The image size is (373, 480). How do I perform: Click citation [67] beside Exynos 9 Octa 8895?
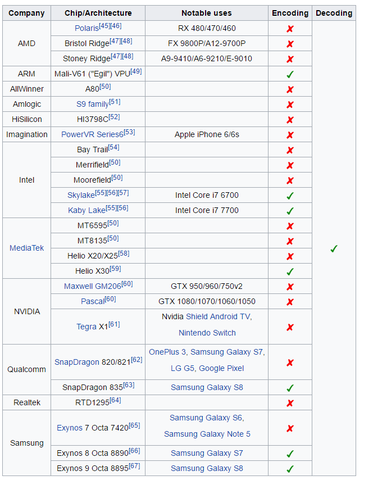(x=134, y=466)
